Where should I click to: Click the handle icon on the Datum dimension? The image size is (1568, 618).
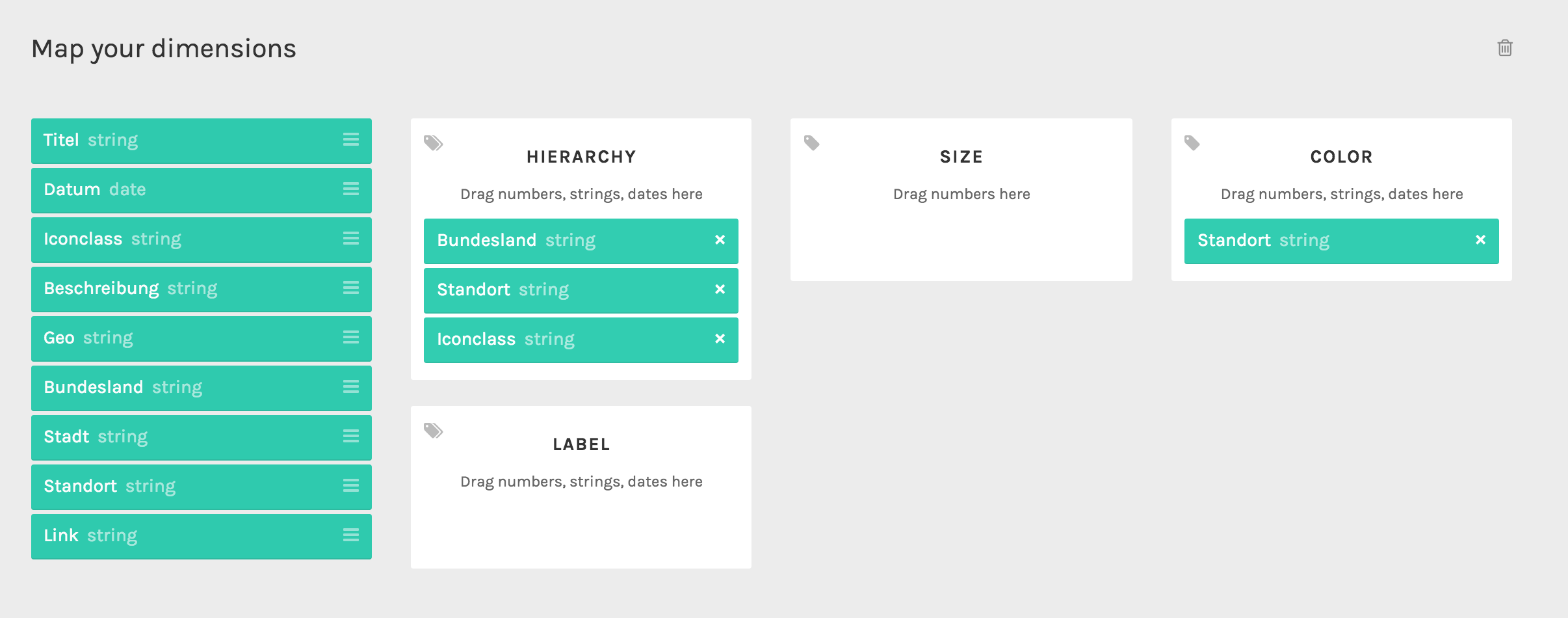point(351,189)
